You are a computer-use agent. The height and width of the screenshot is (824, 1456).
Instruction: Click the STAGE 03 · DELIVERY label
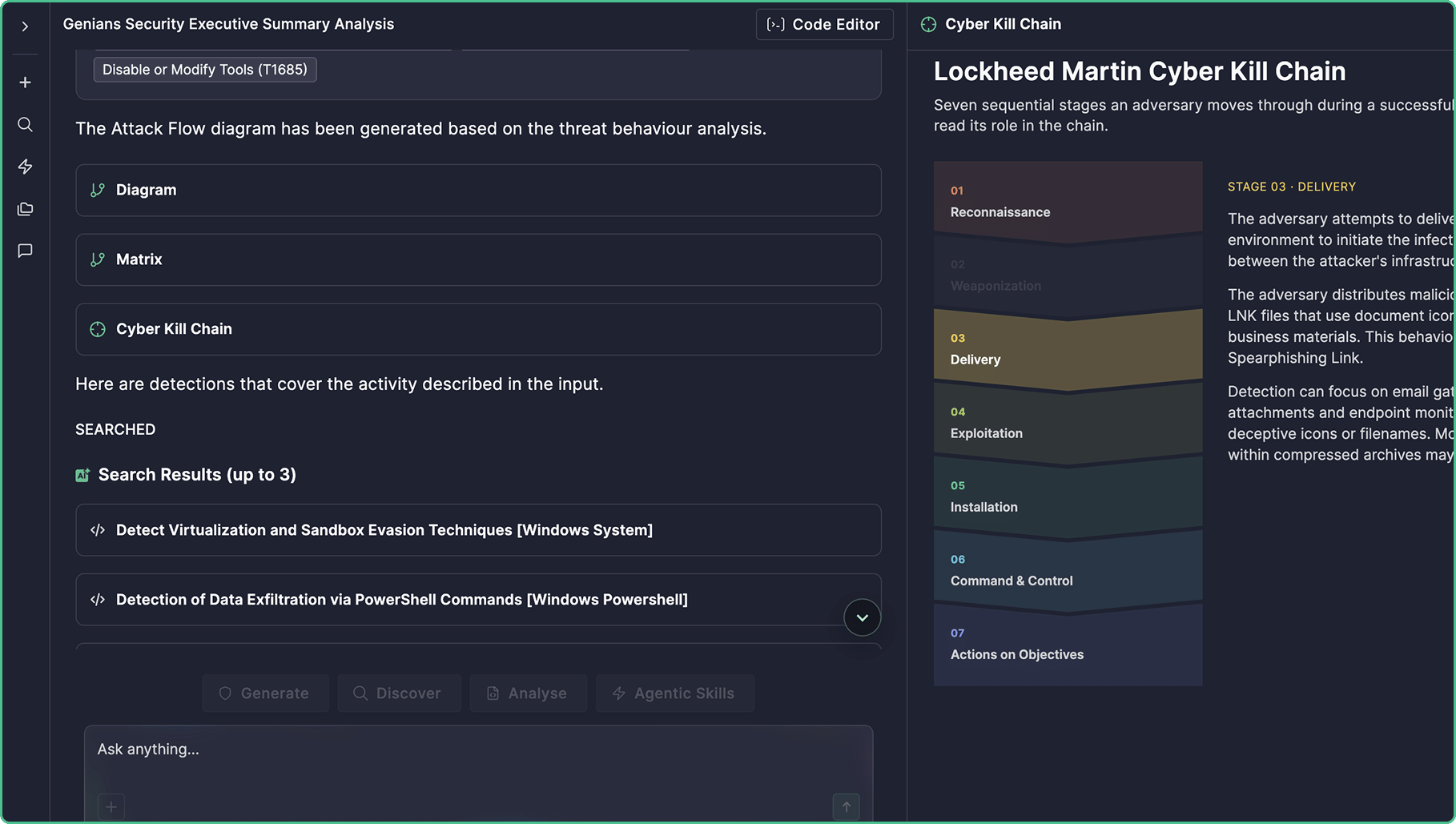(1291, 187)
